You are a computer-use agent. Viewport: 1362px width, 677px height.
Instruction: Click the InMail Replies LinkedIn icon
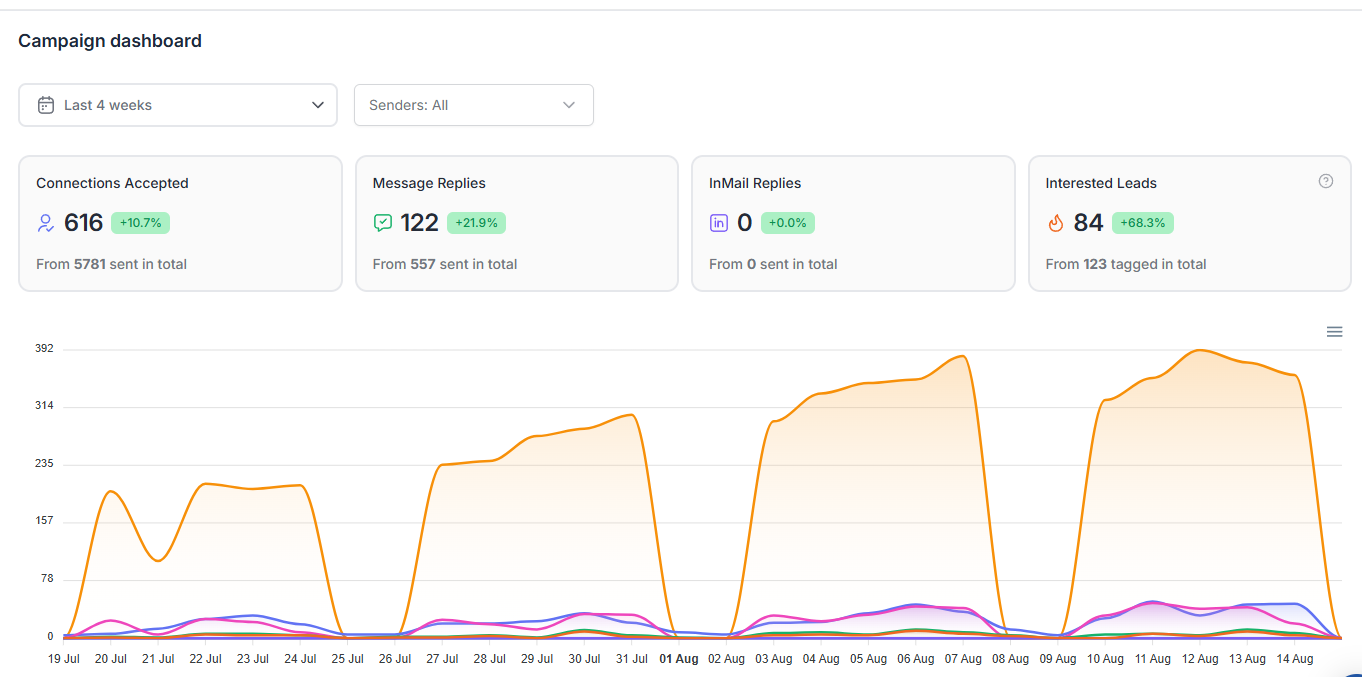tap(719, 223)
